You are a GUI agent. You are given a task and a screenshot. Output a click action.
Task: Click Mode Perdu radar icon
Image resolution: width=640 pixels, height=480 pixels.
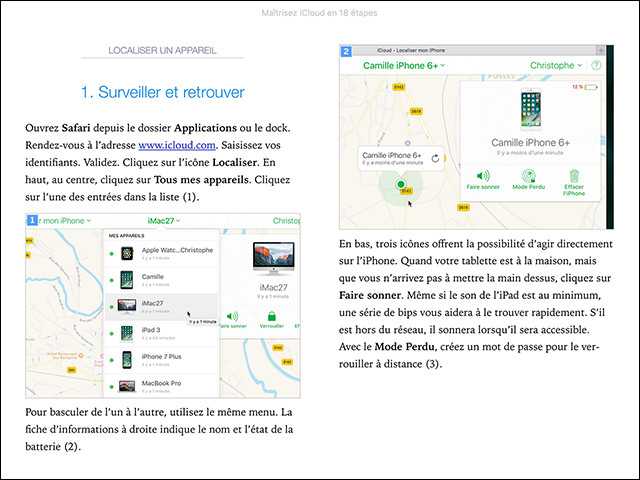point(529,176)
